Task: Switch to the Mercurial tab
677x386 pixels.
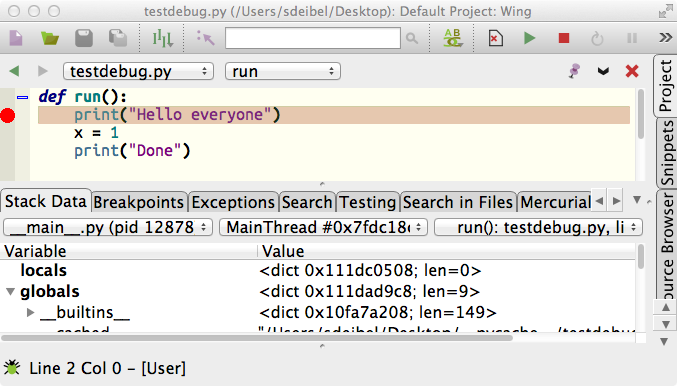Action: pos(555,202)
